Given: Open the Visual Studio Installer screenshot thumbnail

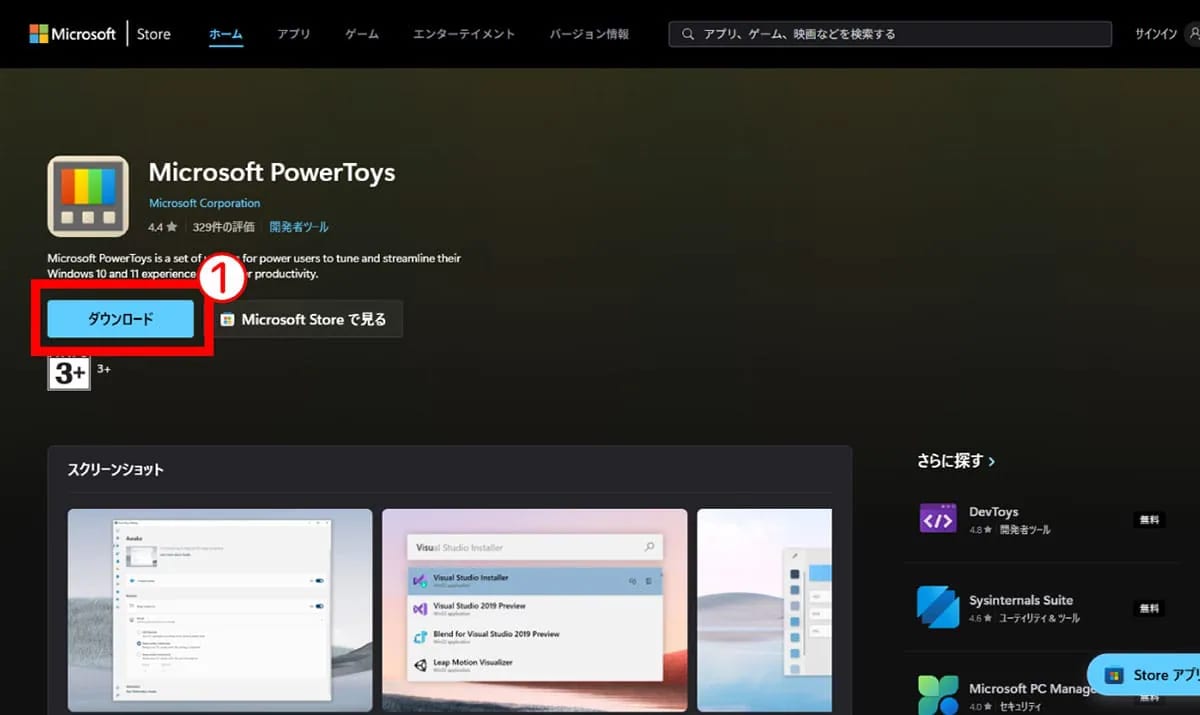Looking at the screenshot, I should click(534, 610).
